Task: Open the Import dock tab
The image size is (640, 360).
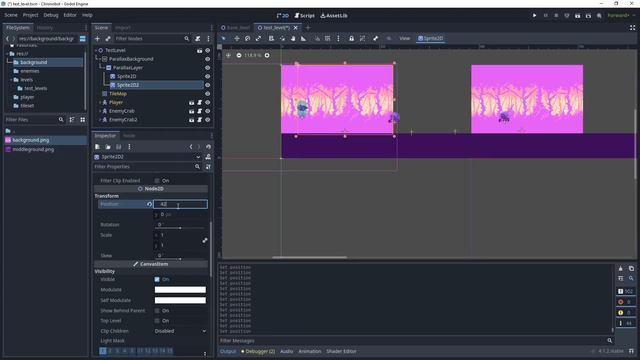Action: pos(123,28)
